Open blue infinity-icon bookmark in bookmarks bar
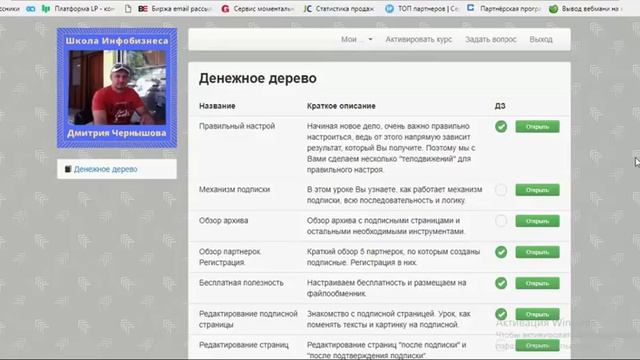 (x=31, y=9)
